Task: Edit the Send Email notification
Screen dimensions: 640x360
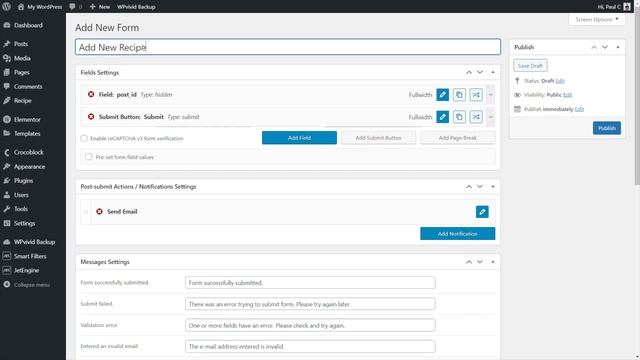Action: [x=482, y=212]
